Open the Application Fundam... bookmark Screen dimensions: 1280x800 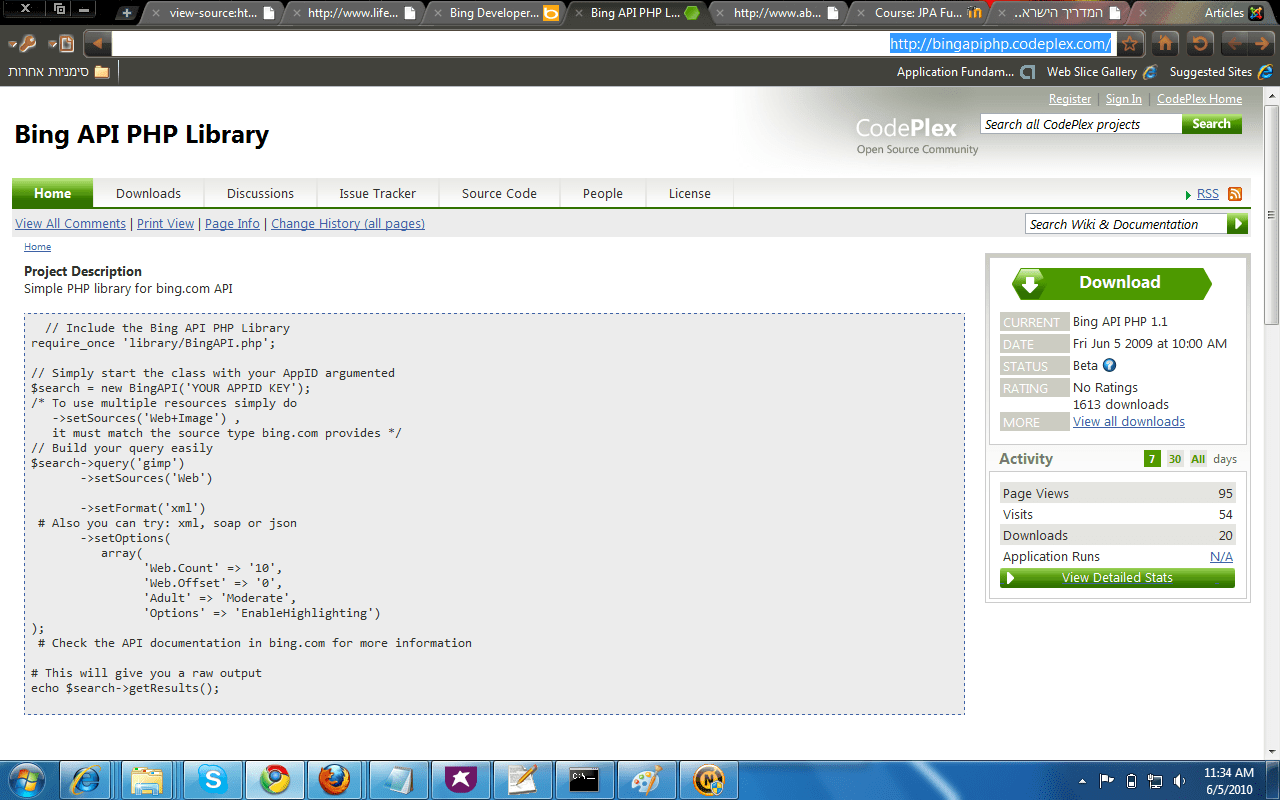click(964, 72)
